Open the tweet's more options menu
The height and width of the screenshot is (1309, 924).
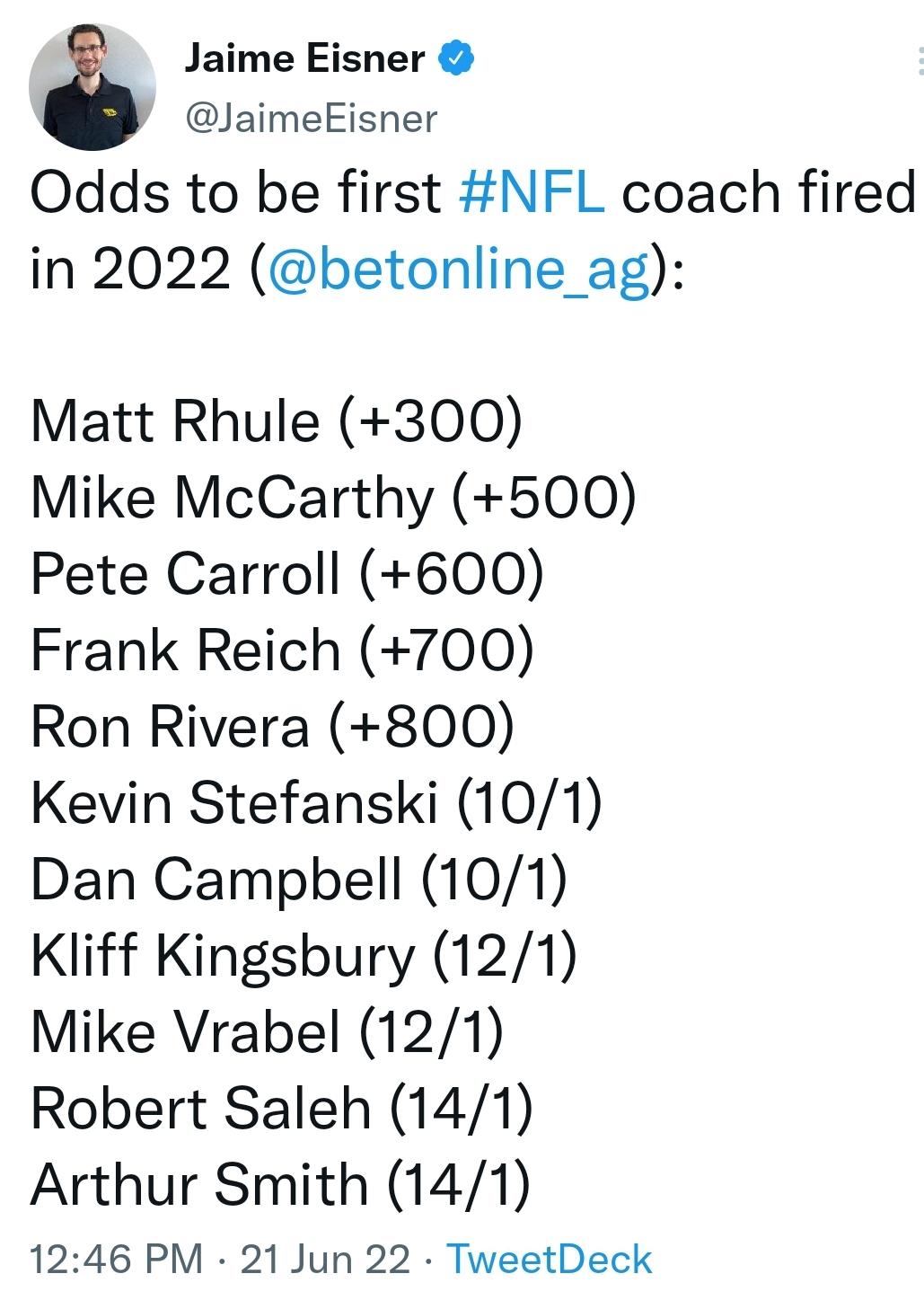920,61
